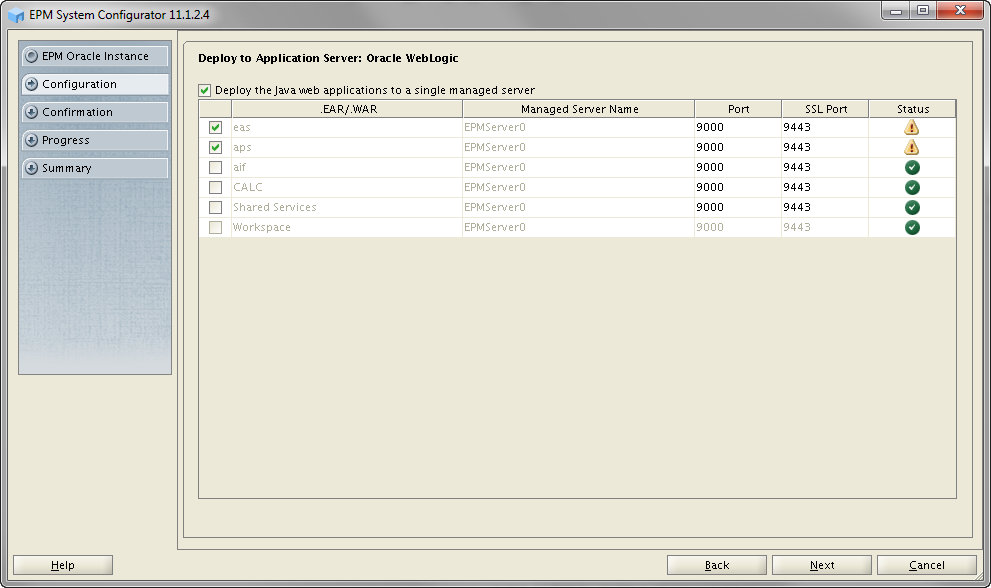Go to the Summary step label

coord(66,168)
